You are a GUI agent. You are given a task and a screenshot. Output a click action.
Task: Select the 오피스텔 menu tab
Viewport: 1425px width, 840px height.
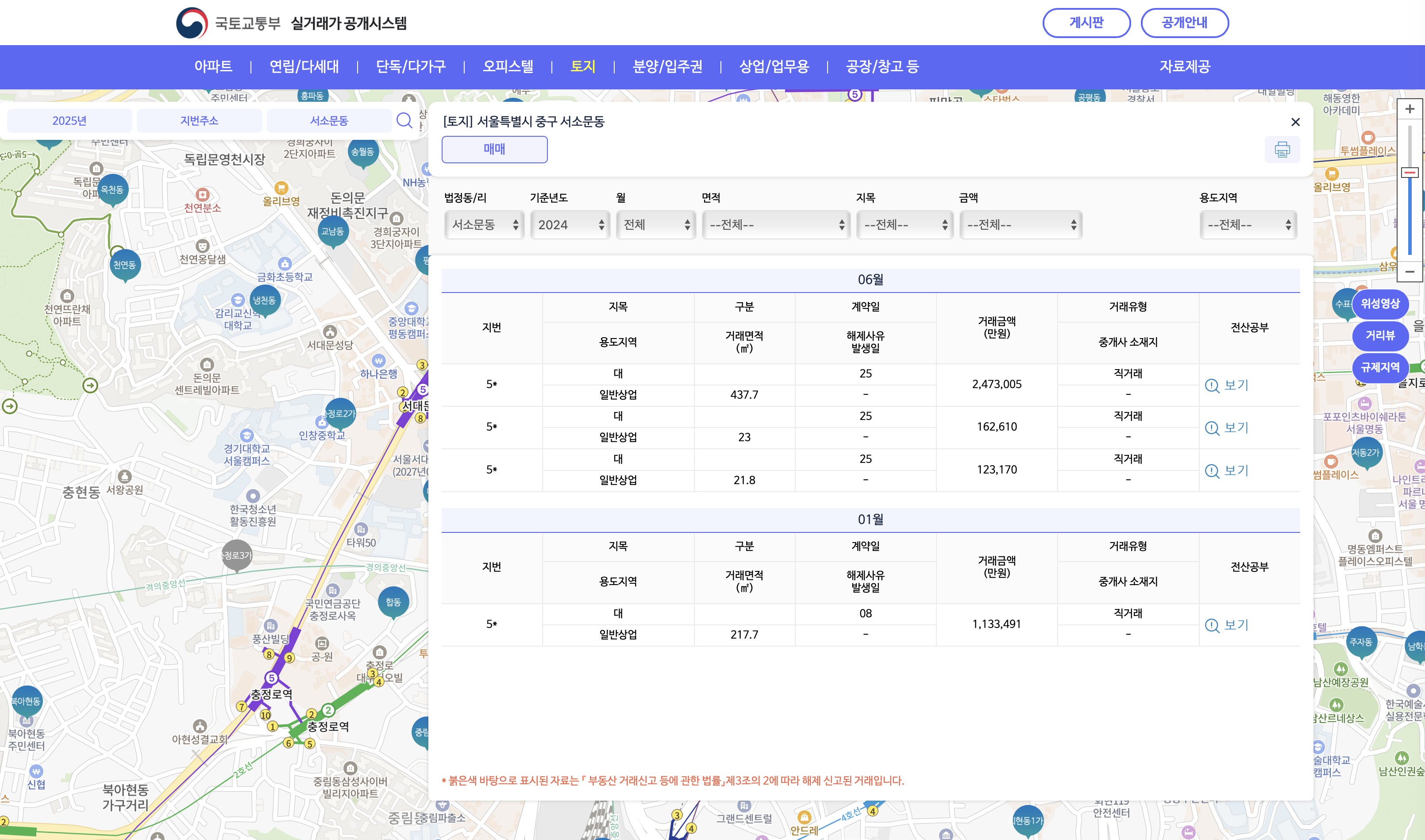(508, 67)
